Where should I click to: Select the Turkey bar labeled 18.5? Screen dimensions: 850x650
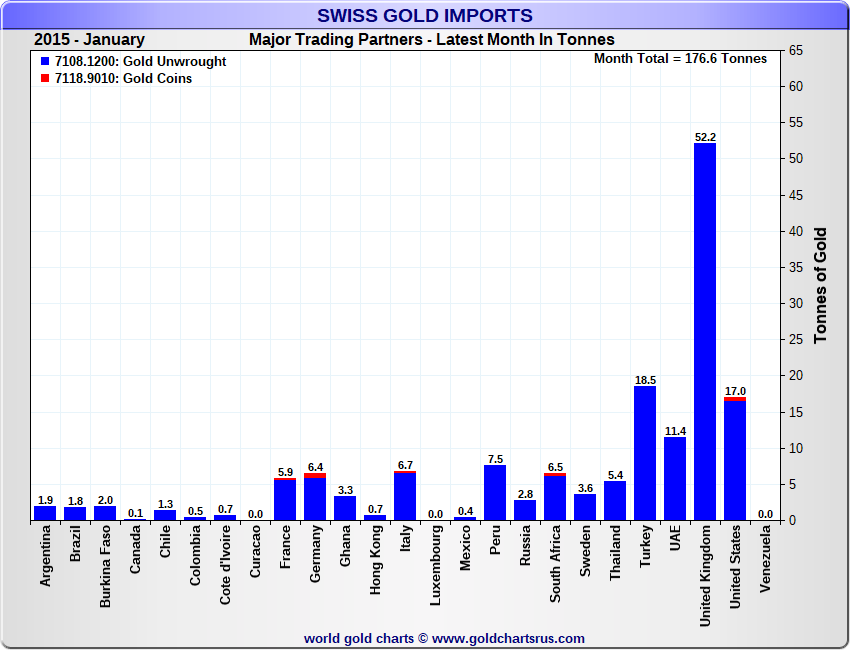[x=645, y=452]
